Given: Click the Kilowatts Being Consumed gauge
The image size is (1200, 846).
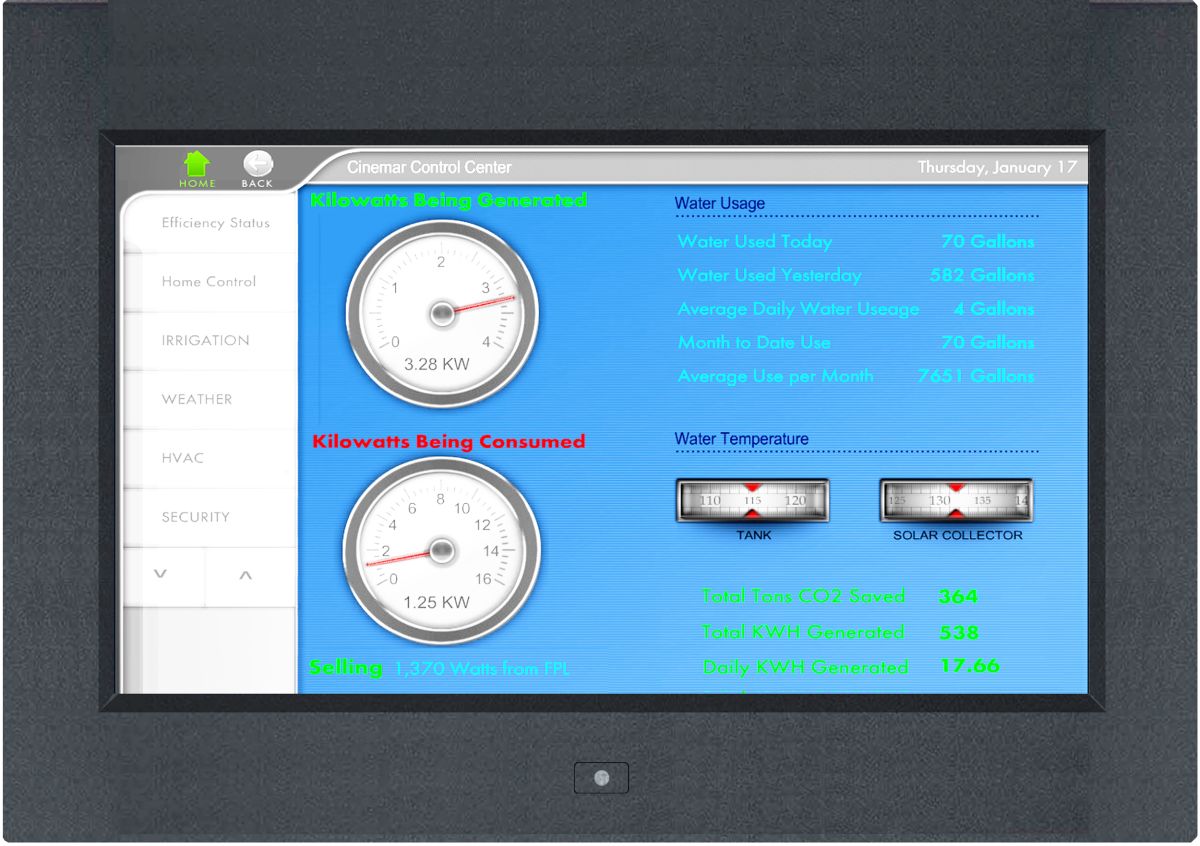Looking at the screenshot, I should point(442,551).
